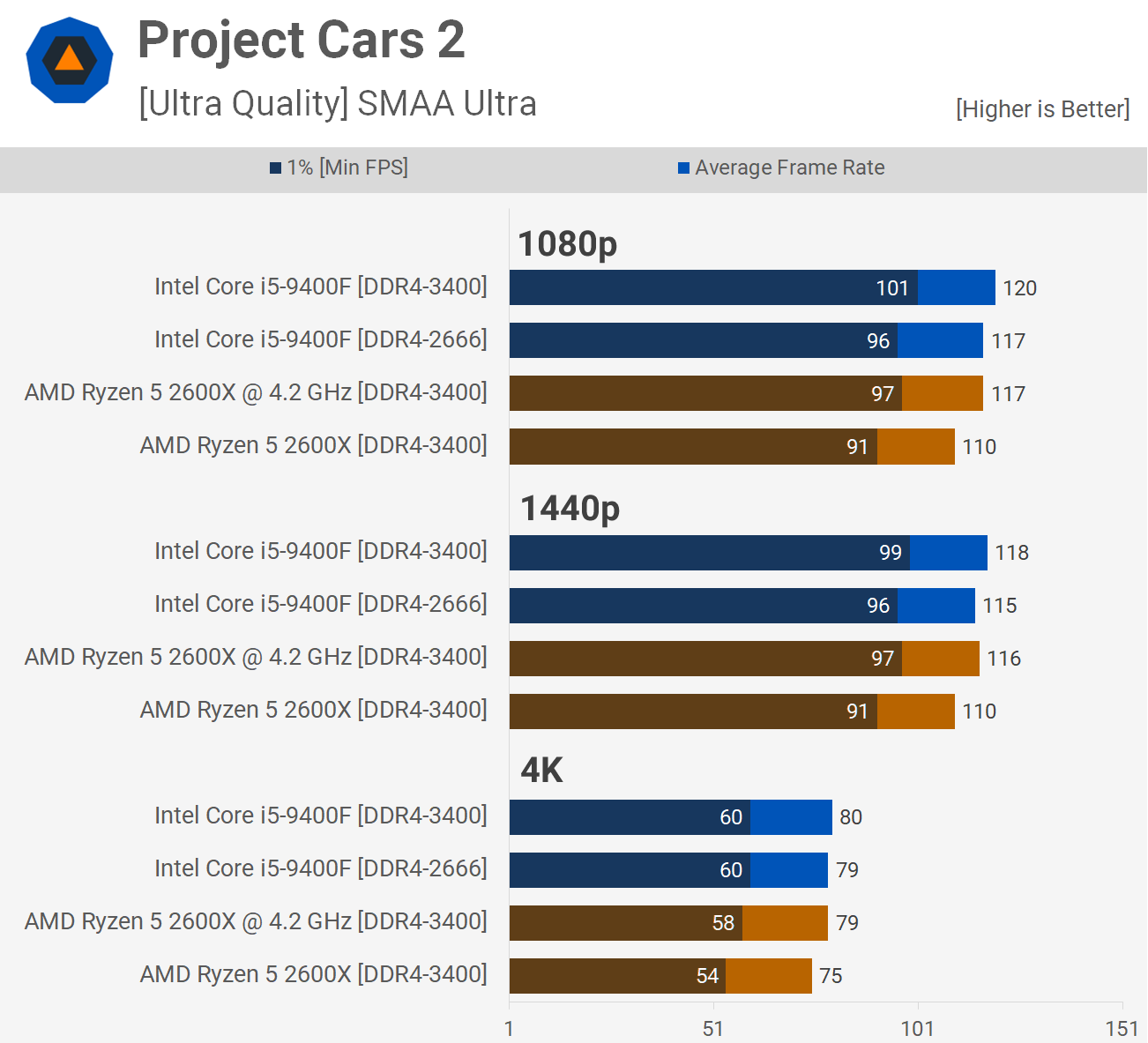Click the 118 average value in 1440p
Screen dimensions: 1148x1043
pos(1011,553)
